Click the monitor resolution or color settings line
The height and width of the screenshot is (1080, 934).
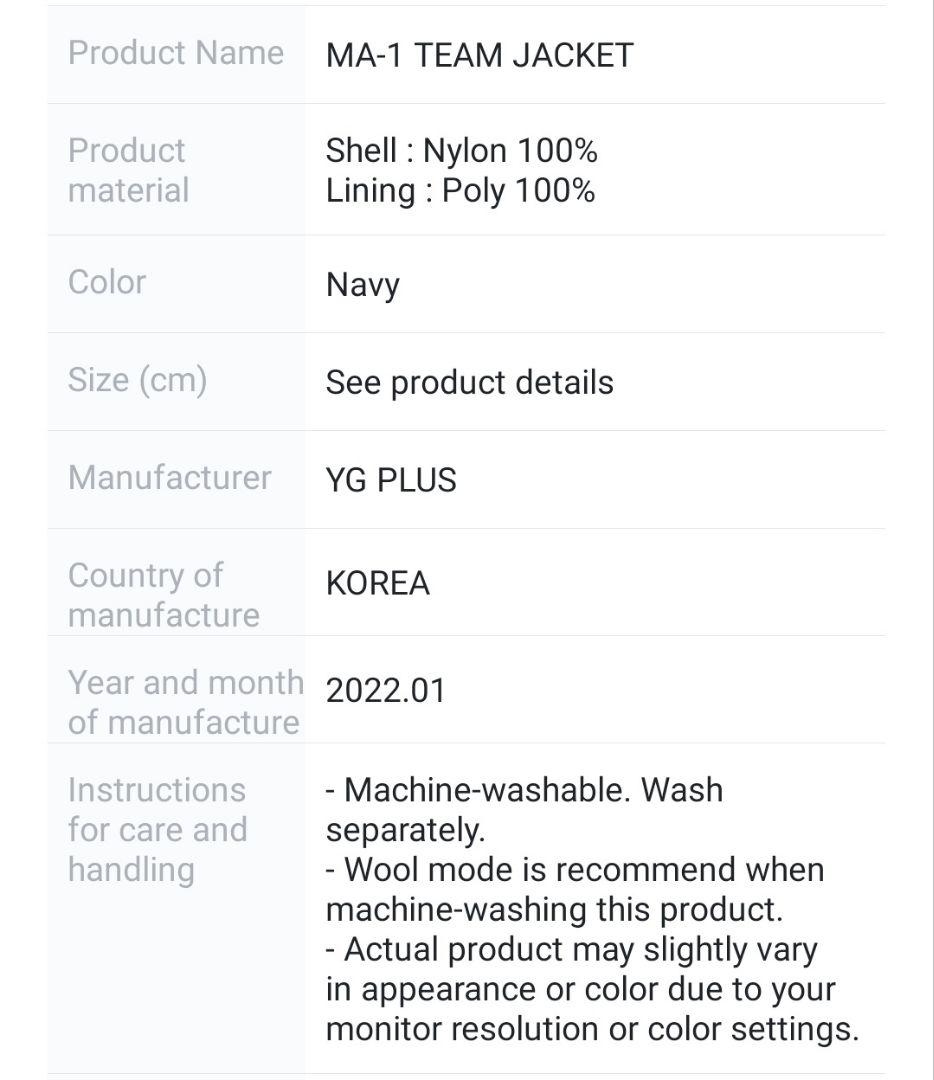click(x=592, y=1029)
